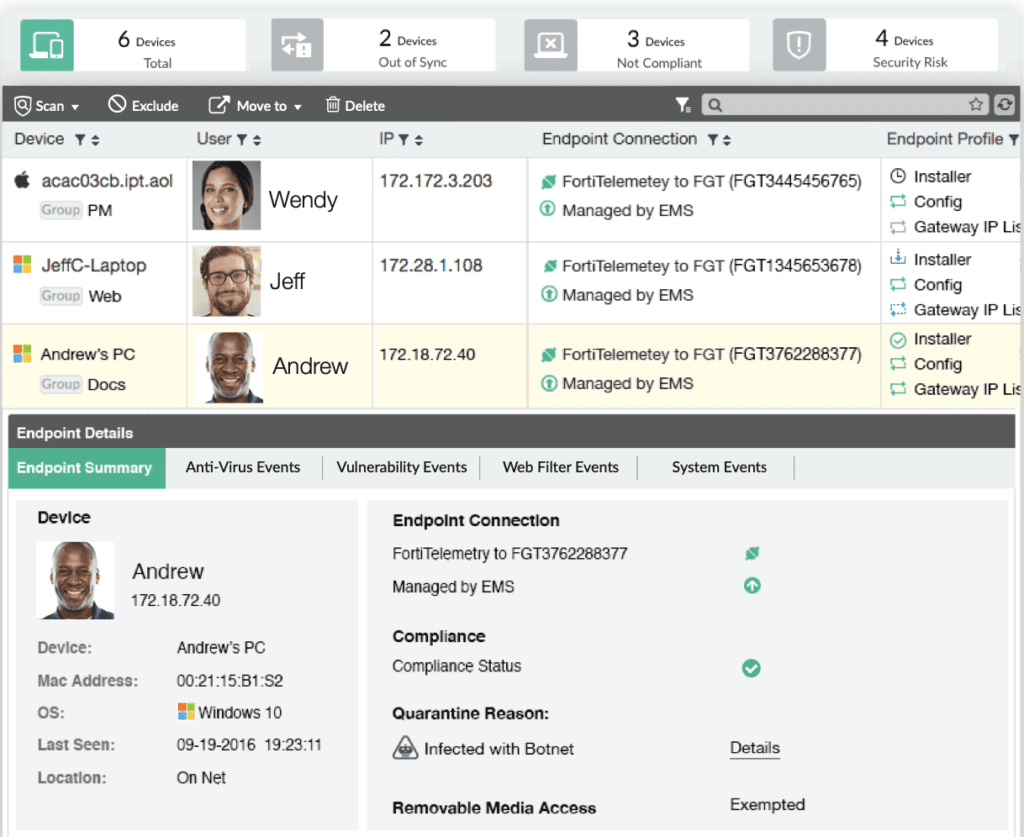Click Installer clock icon in Wendy's row
This screenshot has height=837, width=1024.
899,176
